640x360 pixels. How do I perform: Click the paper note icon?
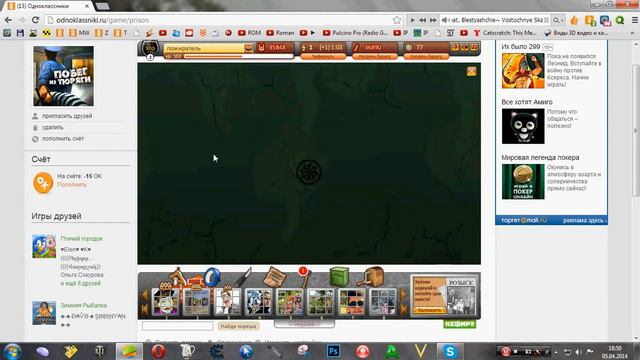coord(274,277)
